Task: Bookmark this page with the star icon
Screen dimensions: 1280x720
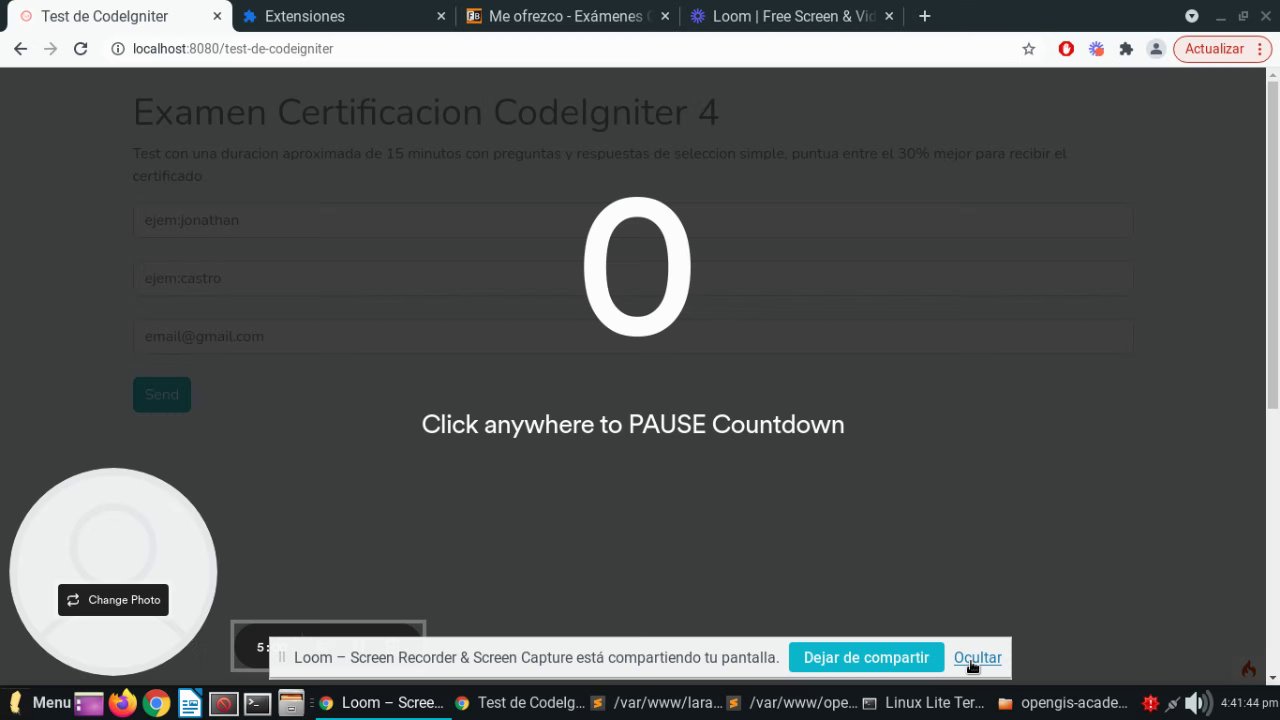Action: click(x=1028, y=48)
